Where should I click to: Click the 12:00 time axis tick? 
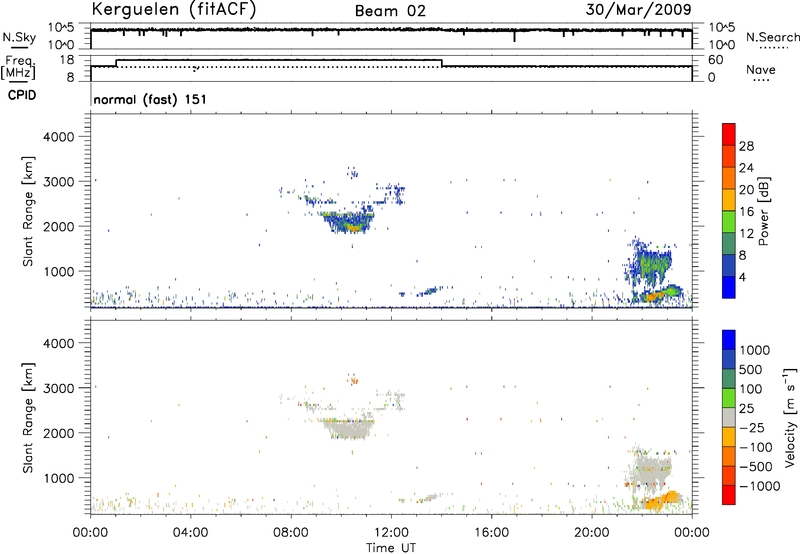(391, 533)
